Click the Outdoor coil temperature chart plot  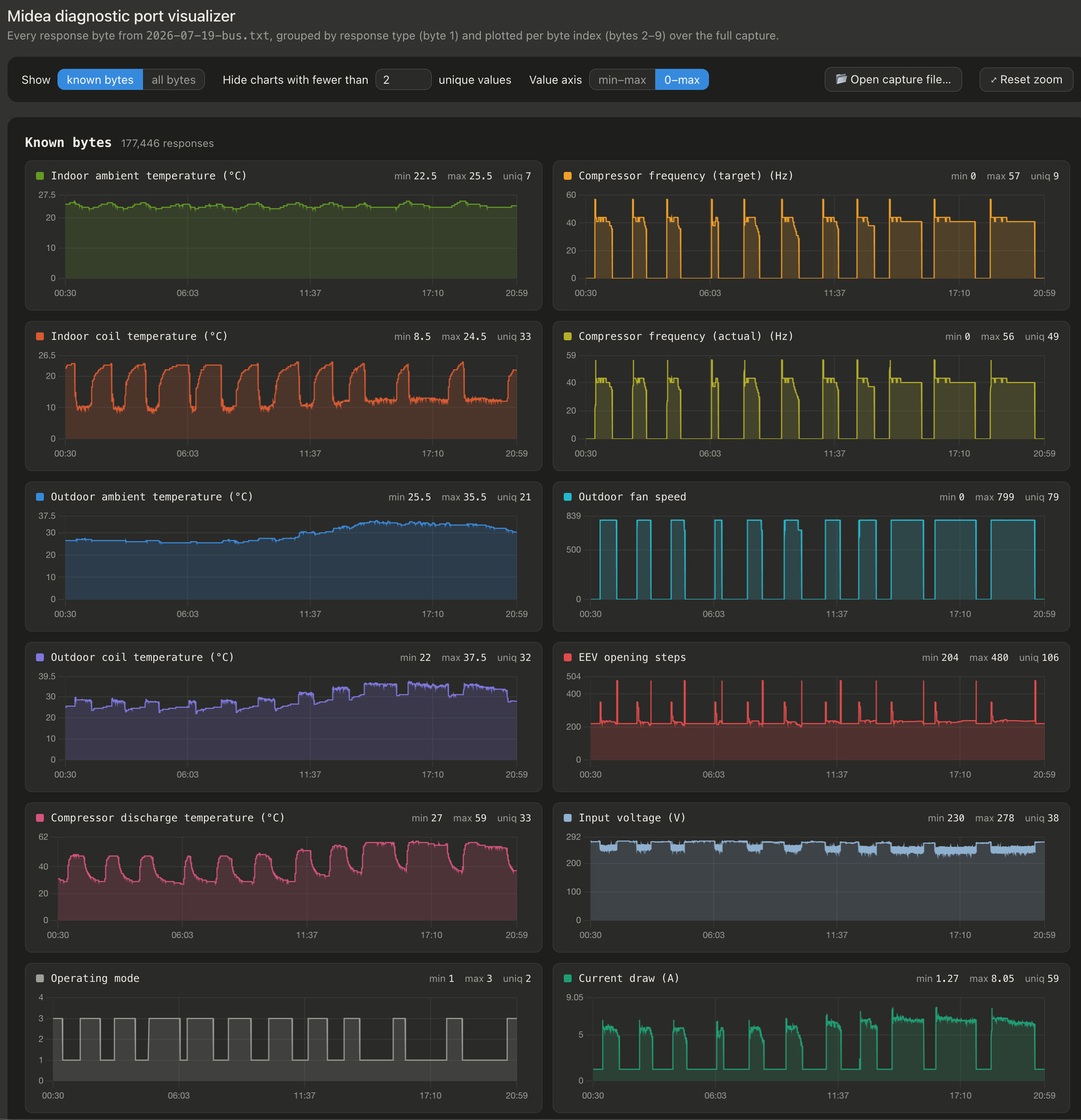(x=291, y=718)
